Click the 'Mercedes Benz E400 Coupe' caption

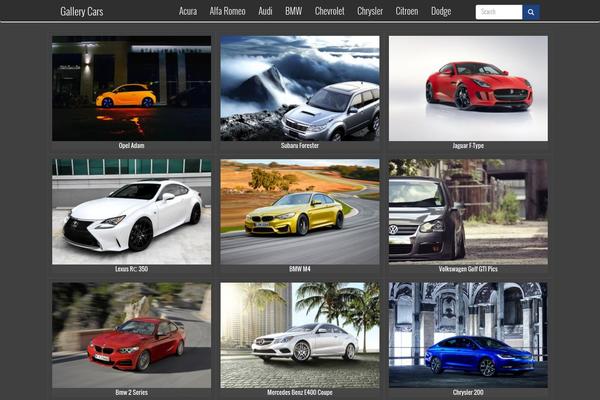point(300,392)
